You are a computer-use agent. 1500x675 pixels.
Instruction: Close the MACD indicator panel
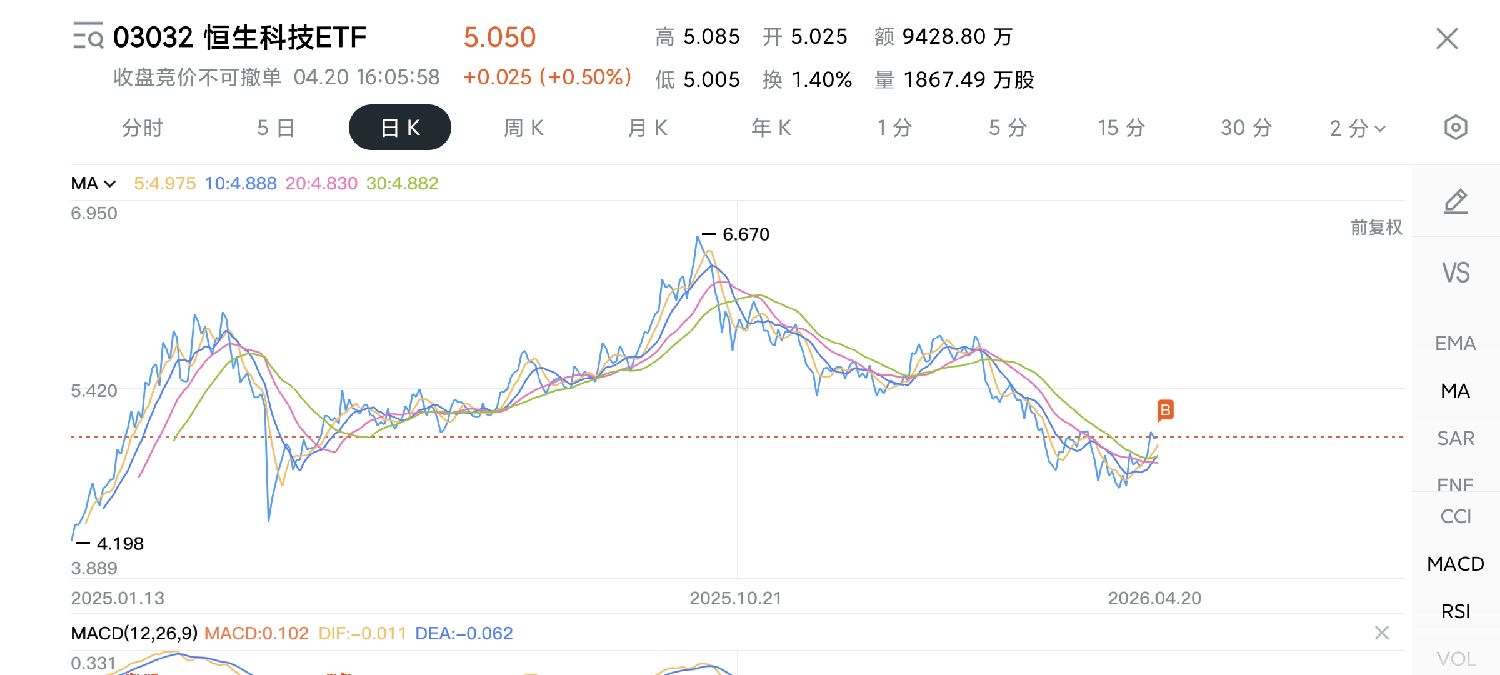pyautogui.click(x=1382, y=633)
